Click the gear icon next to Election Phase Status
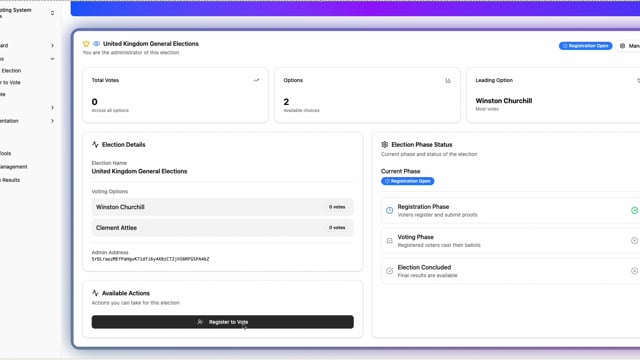Screen dimensions: 640x360 (384, 144)
